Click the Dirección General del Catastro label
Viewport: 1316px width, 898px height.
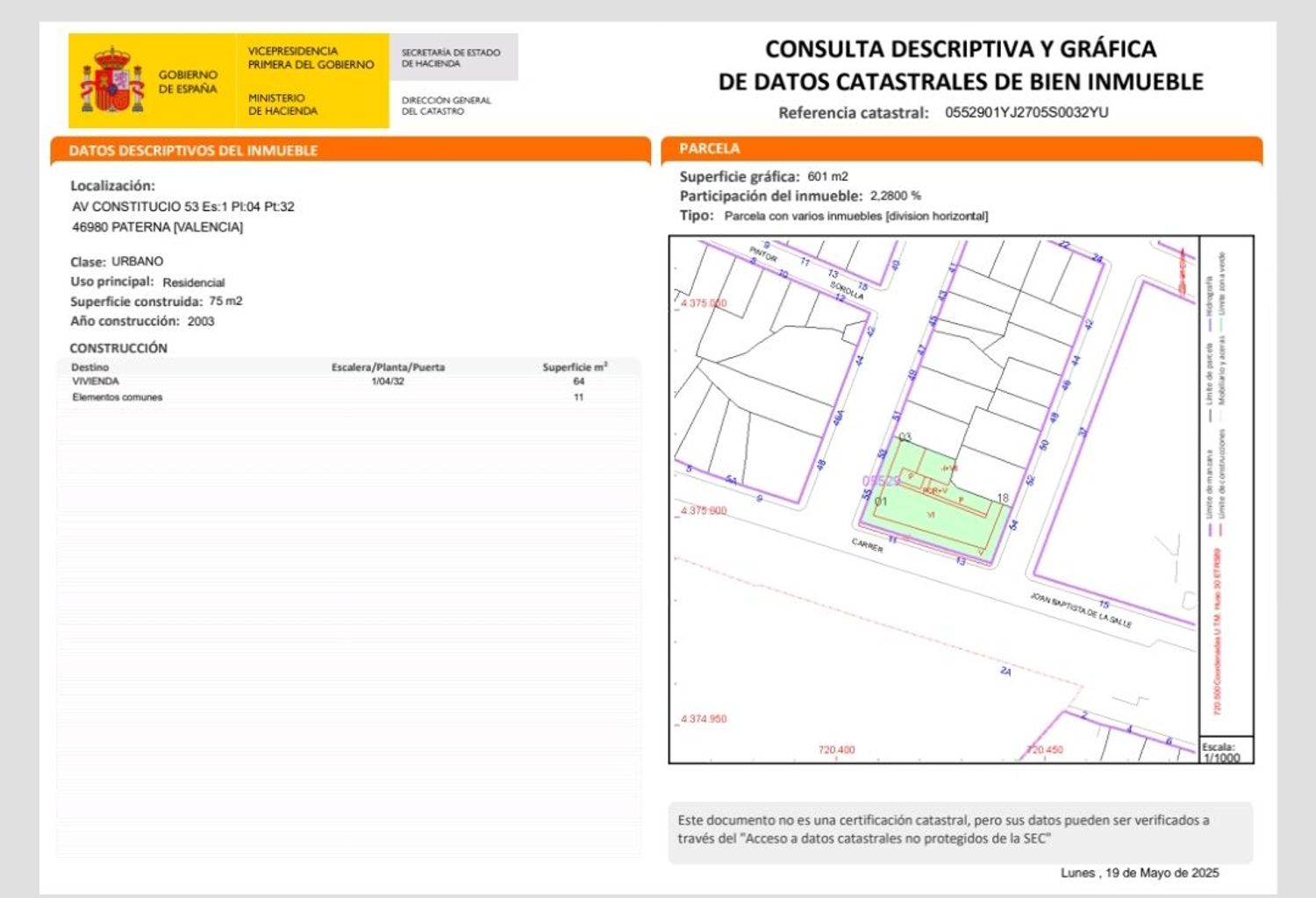click(x=446, y=106)
